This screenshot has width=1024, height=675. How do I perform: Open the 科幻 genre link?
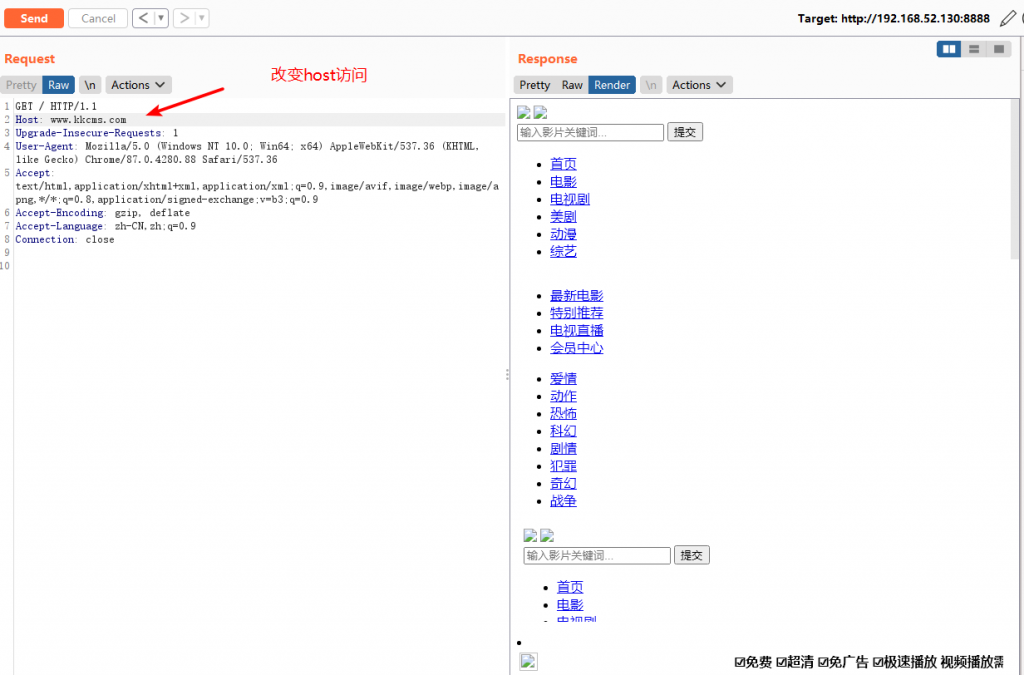[563, 432]
